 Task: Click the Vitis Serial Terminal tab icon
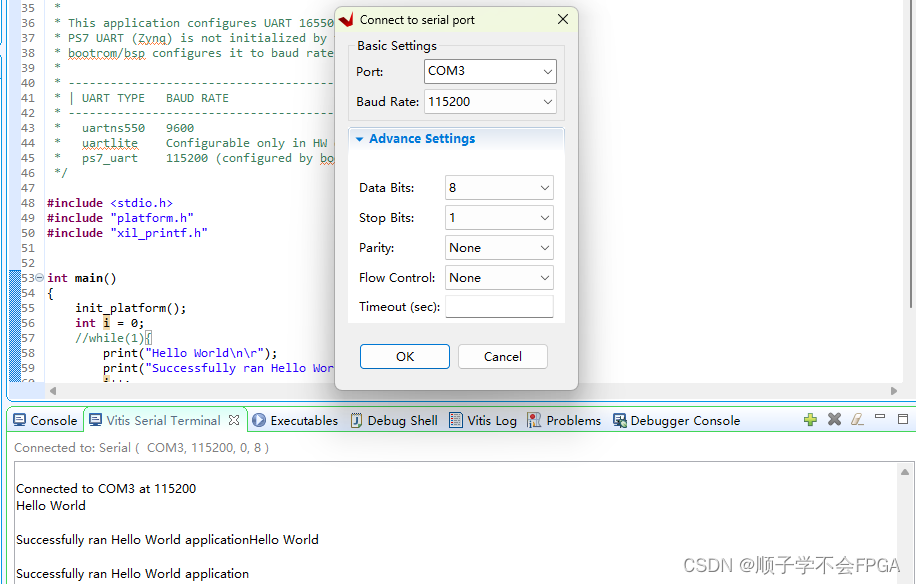(x=95, y=420)
